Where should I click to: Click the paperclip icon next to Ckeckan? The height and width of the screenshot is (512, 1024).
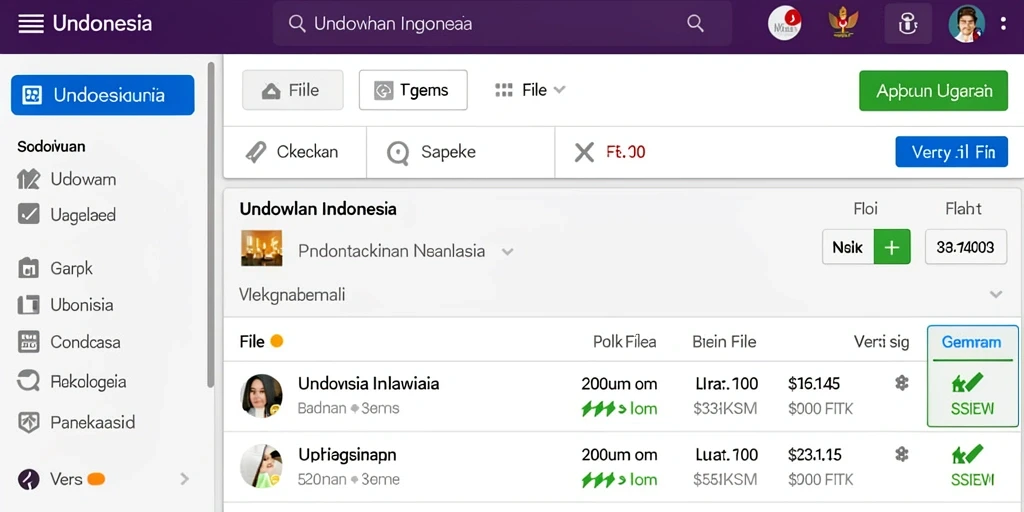click(x=255, y=152)
